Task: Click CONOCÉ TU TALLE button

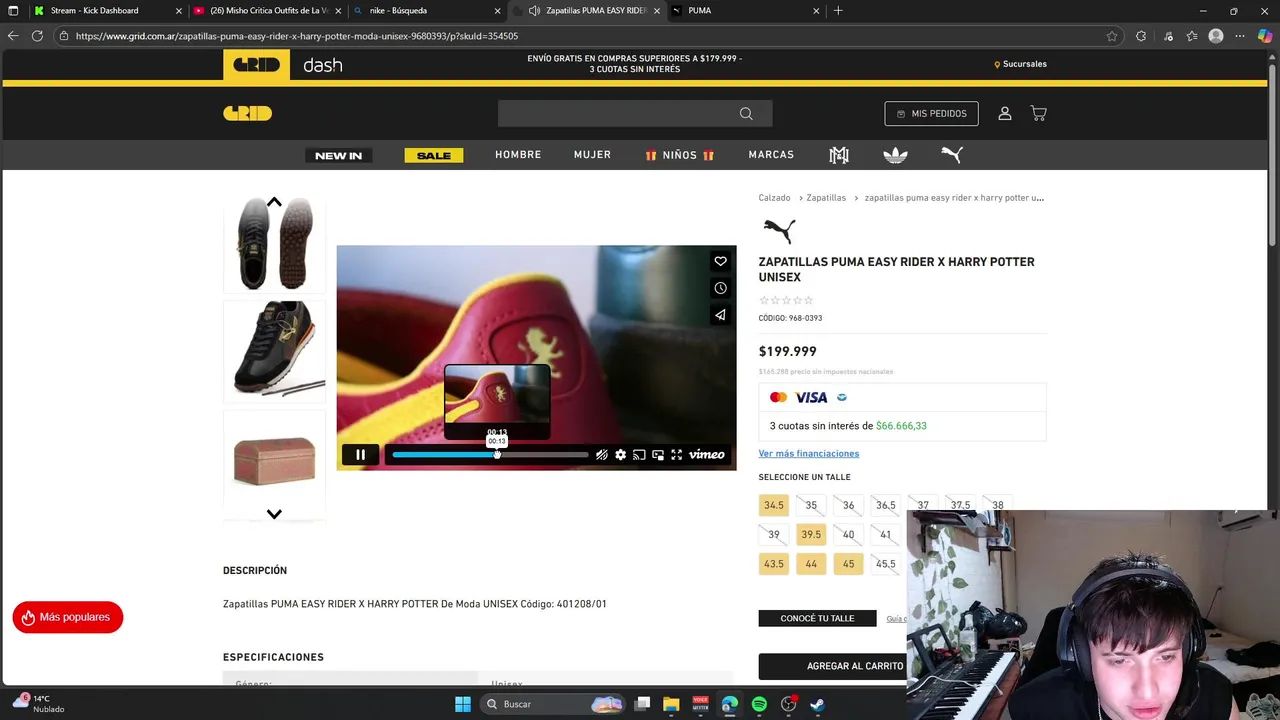Action: coord(817,619)
